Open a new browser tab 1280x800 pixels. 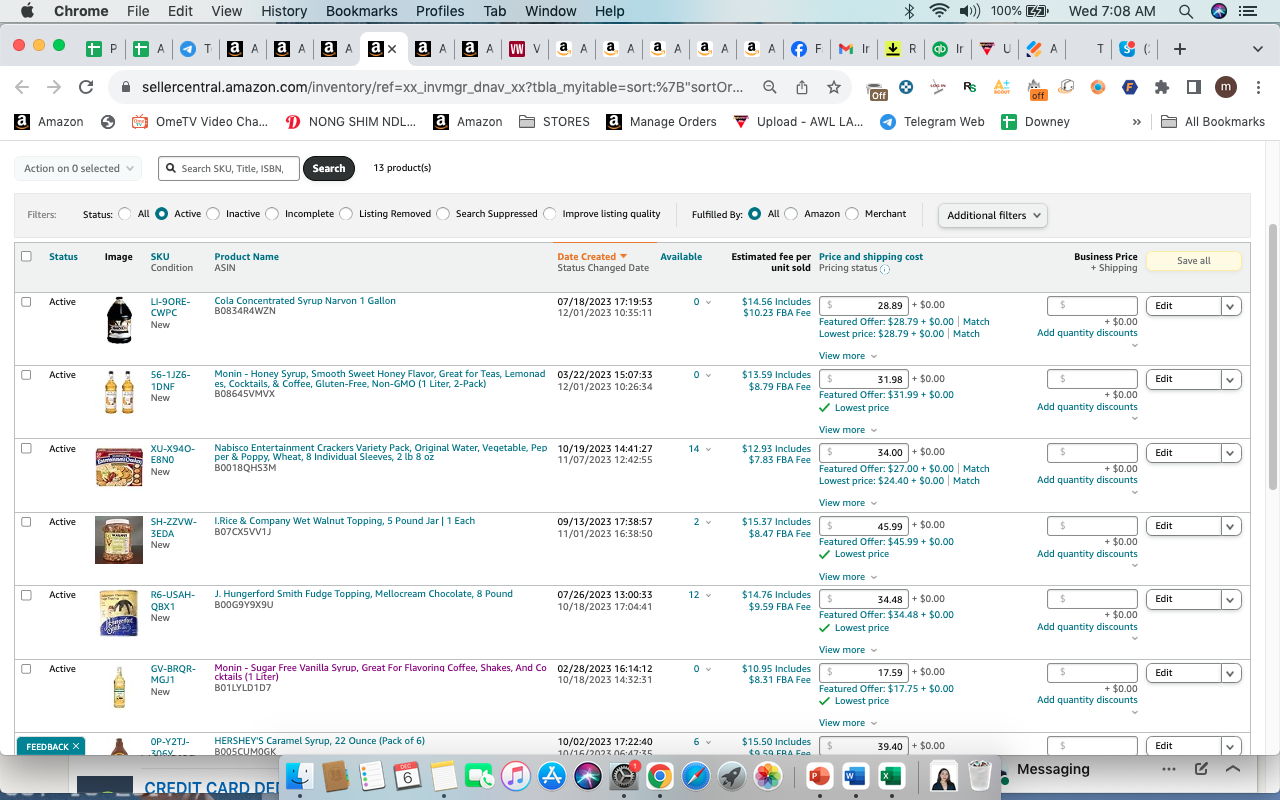coord(1180,49)
